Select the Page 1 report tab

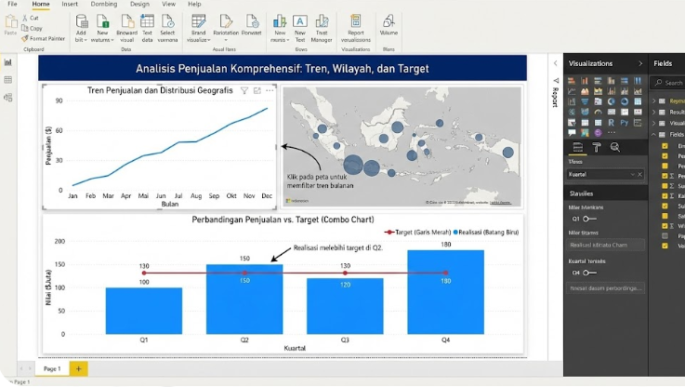coord(52,369)
